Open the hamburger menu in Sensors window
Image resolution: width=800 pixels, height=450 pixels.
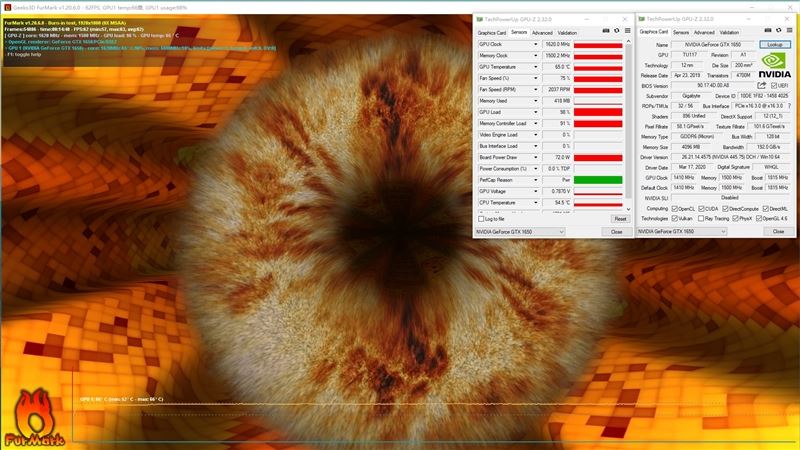[x=628, y=31]
